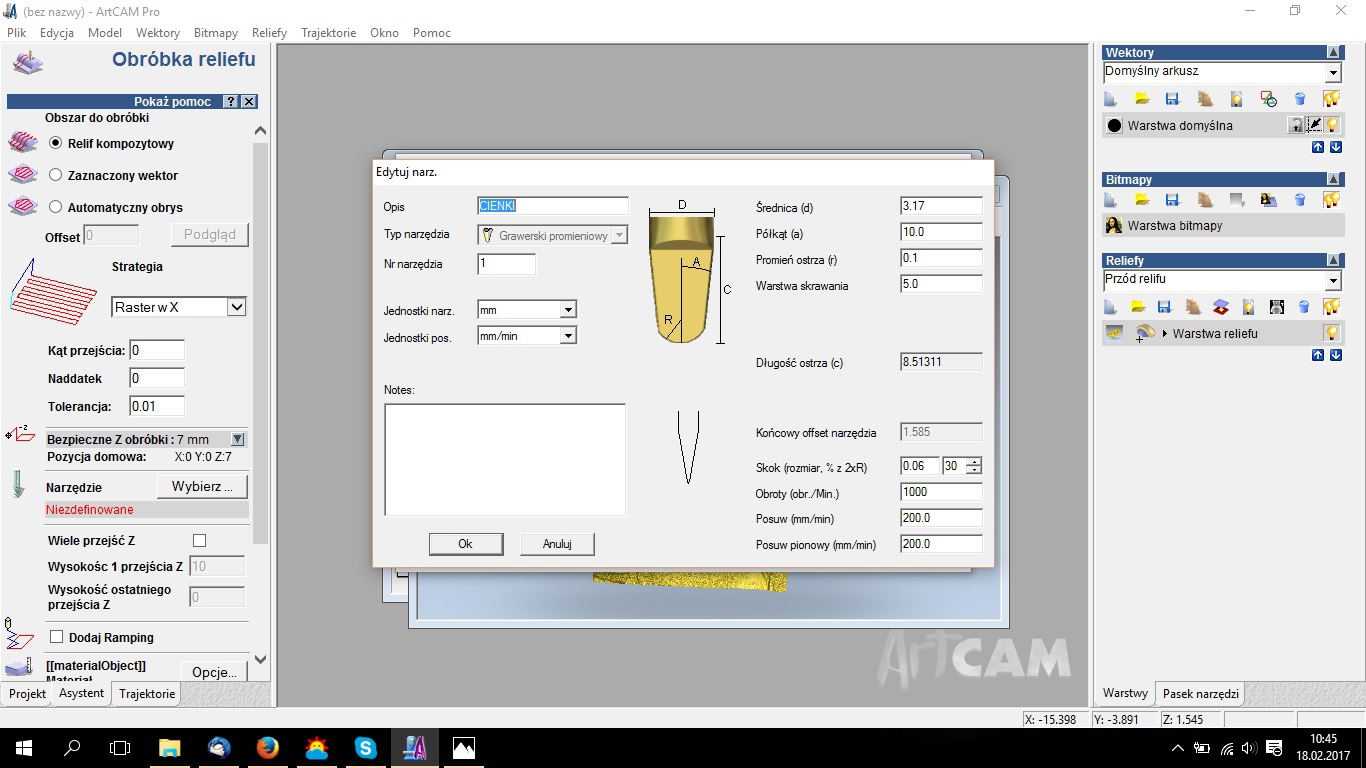
Task: Open the Raster w X strategy dropdown
Action: [237, 307]
